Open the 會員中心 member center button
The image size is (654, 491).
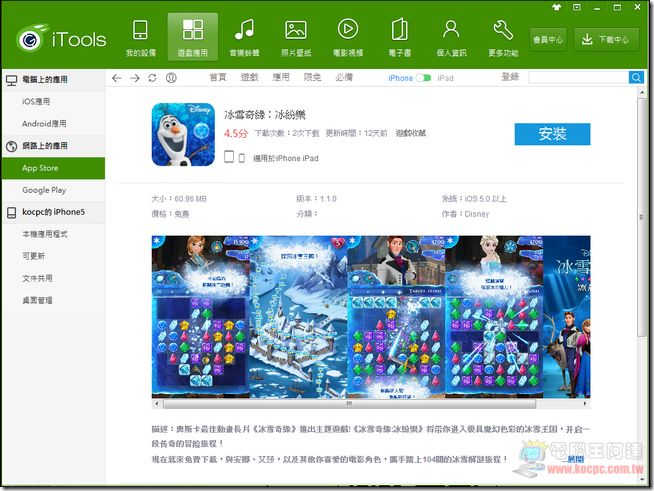click(x=548, y=40)
